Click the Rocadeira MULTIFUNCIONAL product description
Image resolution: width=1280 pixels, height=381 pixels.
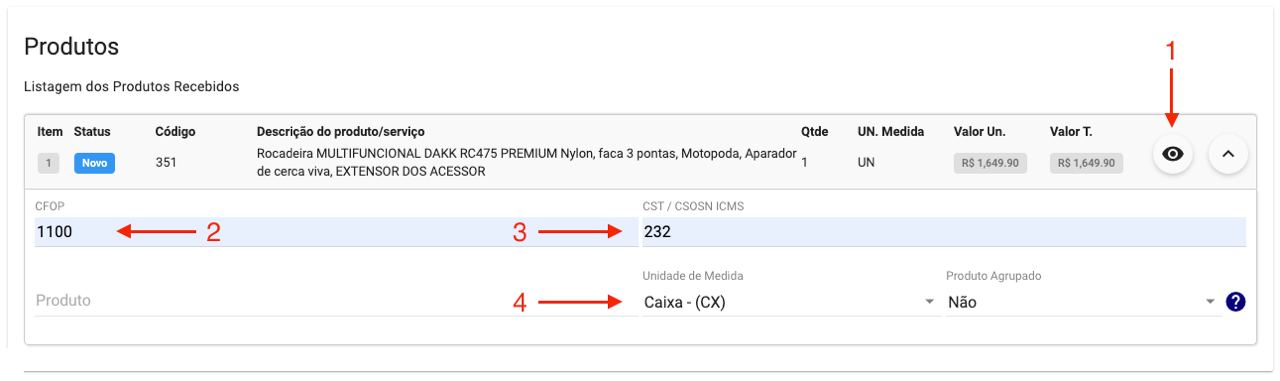527,162
